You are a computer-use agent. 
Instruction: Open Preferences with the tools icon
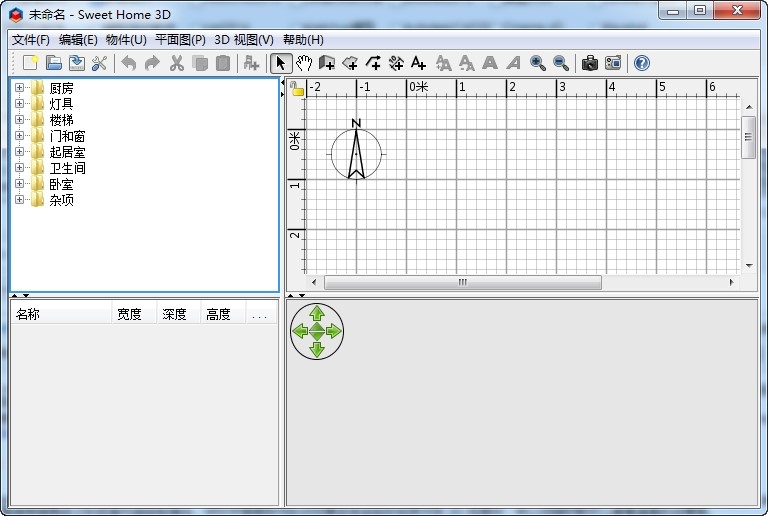99,63
